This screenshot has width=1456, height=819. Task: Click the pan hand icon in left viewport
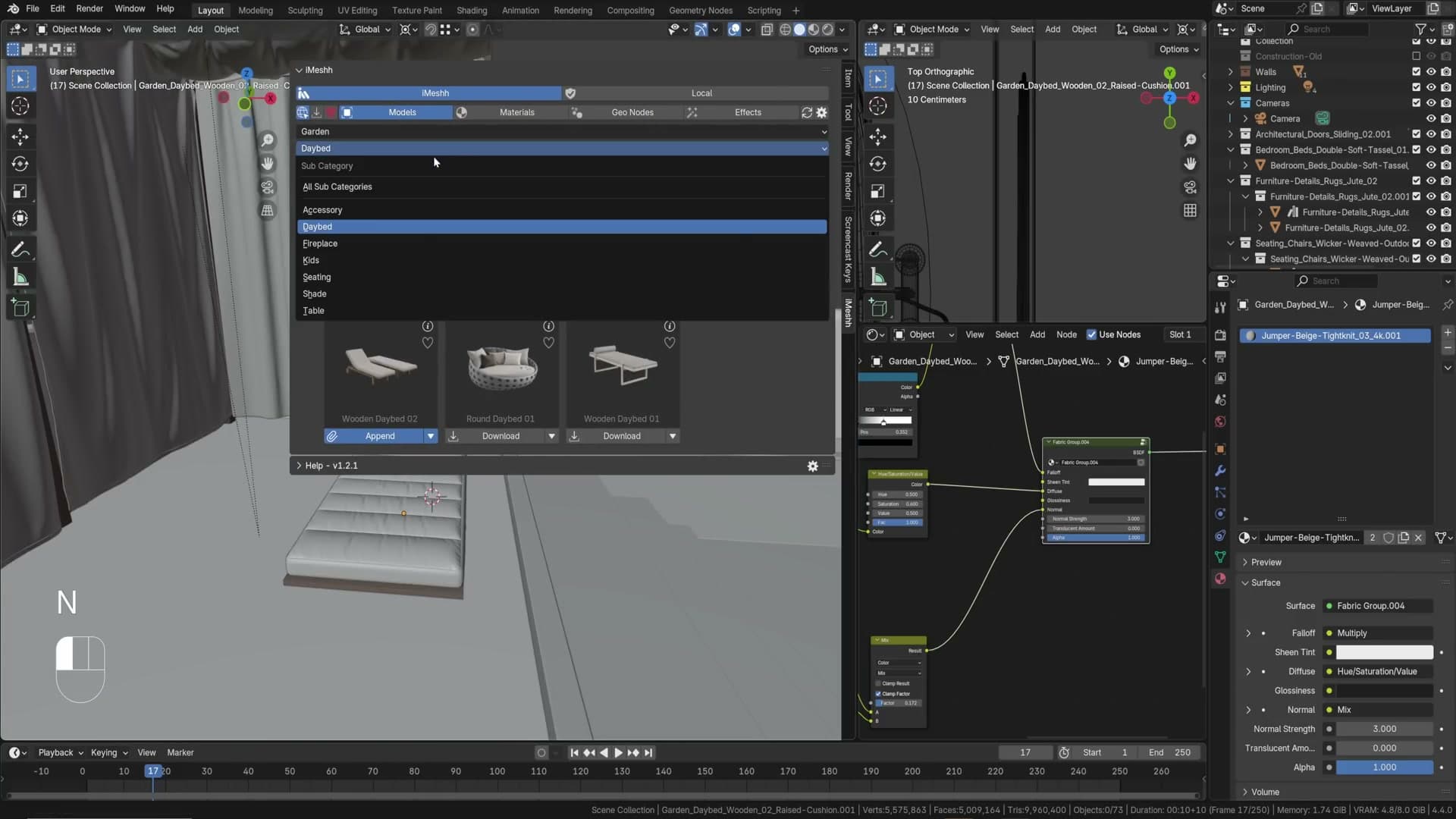click(x=268, y=164)
